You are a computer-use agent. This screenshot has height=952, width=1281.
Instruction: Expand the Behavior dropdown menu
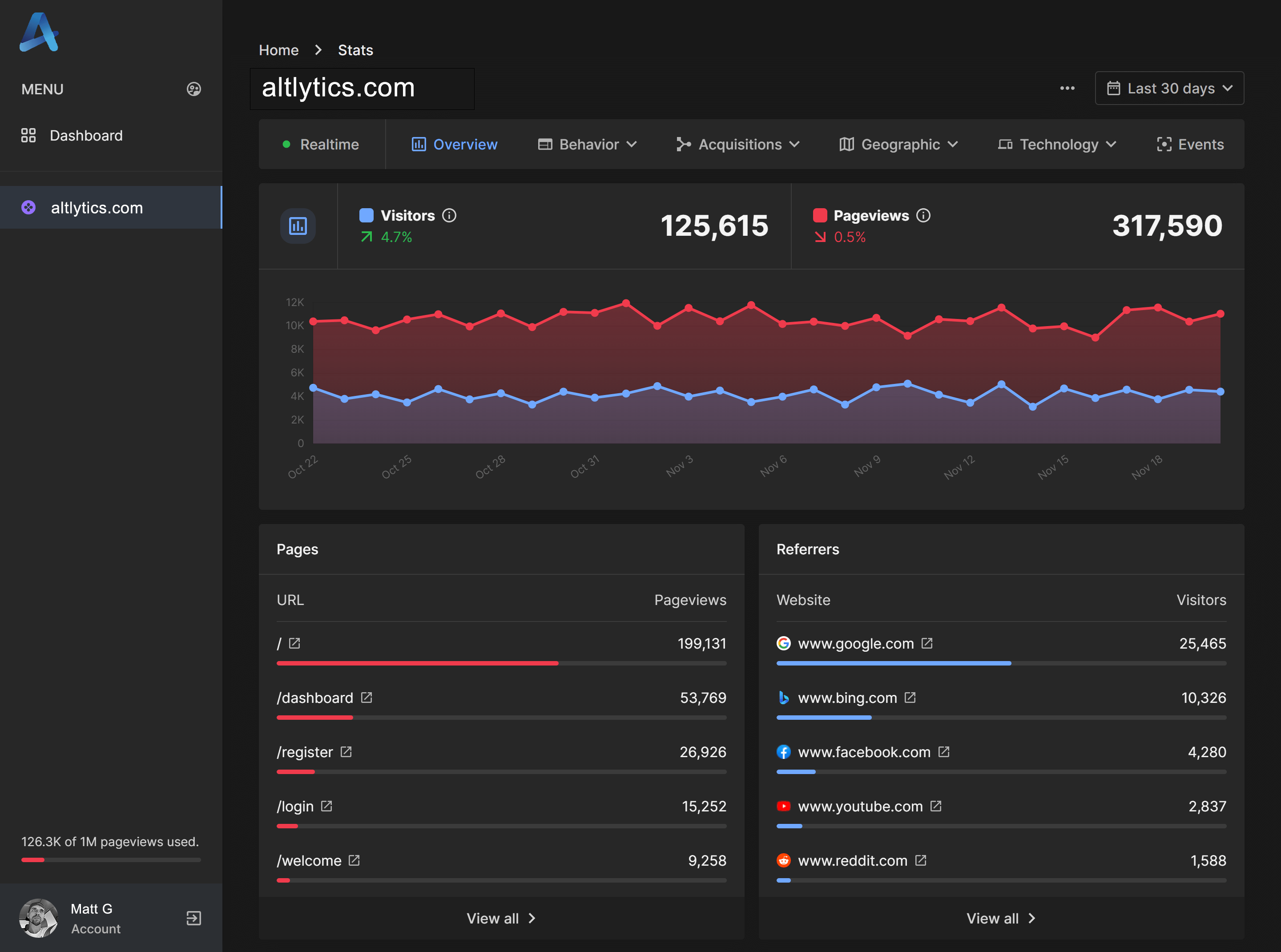pyautogui.click(x=587, y=144)
